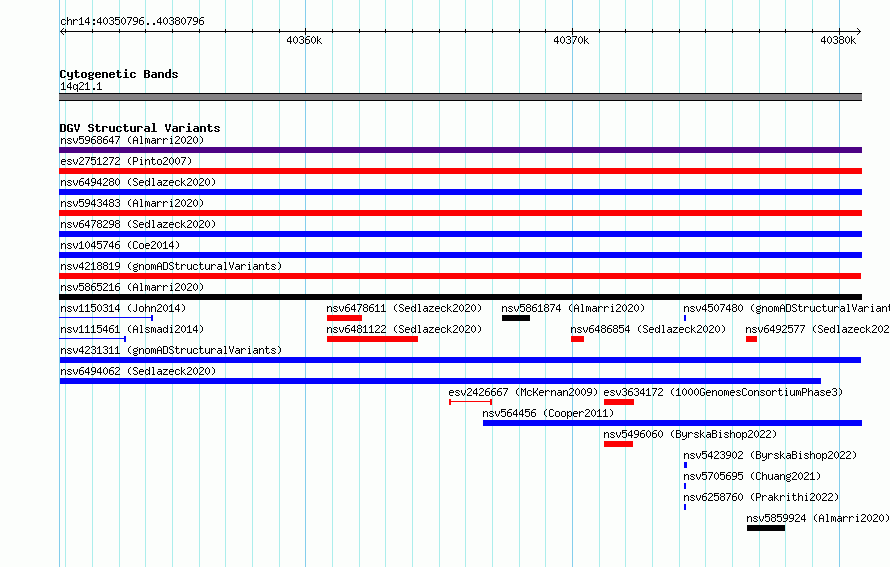This screenshot has width=890, height=567.
Task: Click the blue nsv4231311 variant bar
Action: click(x=460, y=360)
